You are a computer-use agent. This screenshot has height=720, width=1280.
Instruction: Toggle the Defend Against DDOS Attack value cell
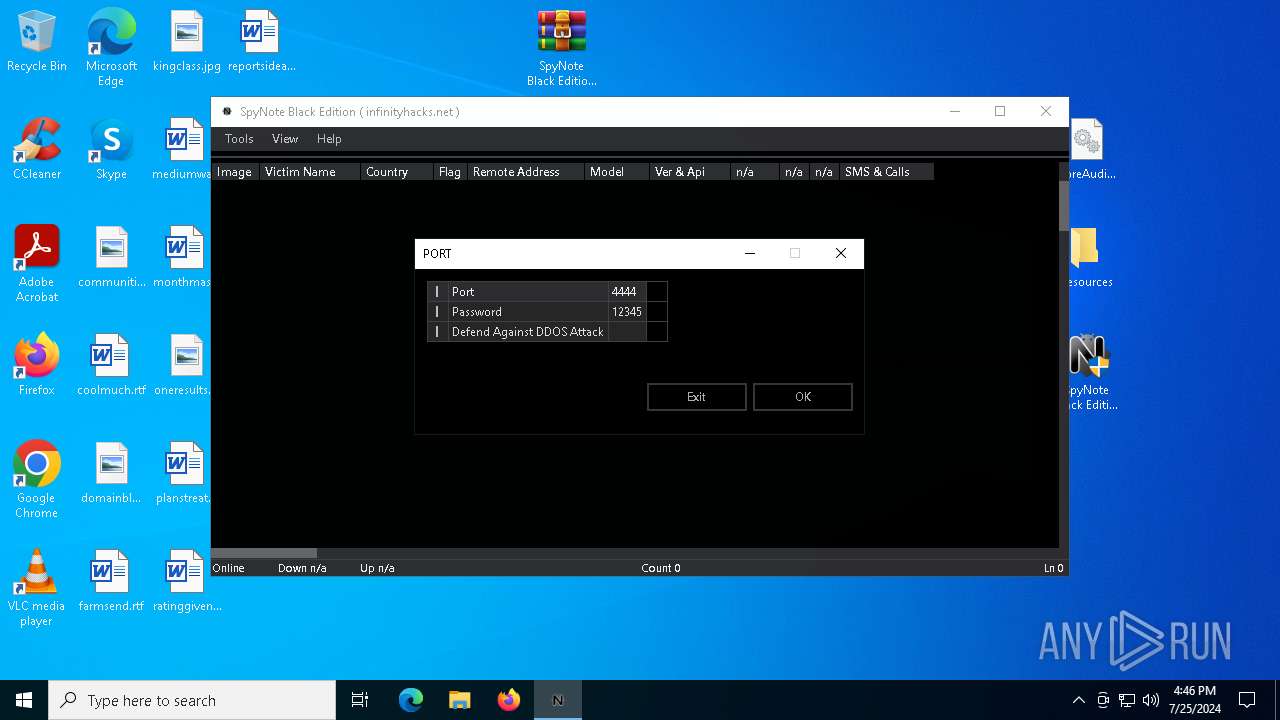point(627,332)
